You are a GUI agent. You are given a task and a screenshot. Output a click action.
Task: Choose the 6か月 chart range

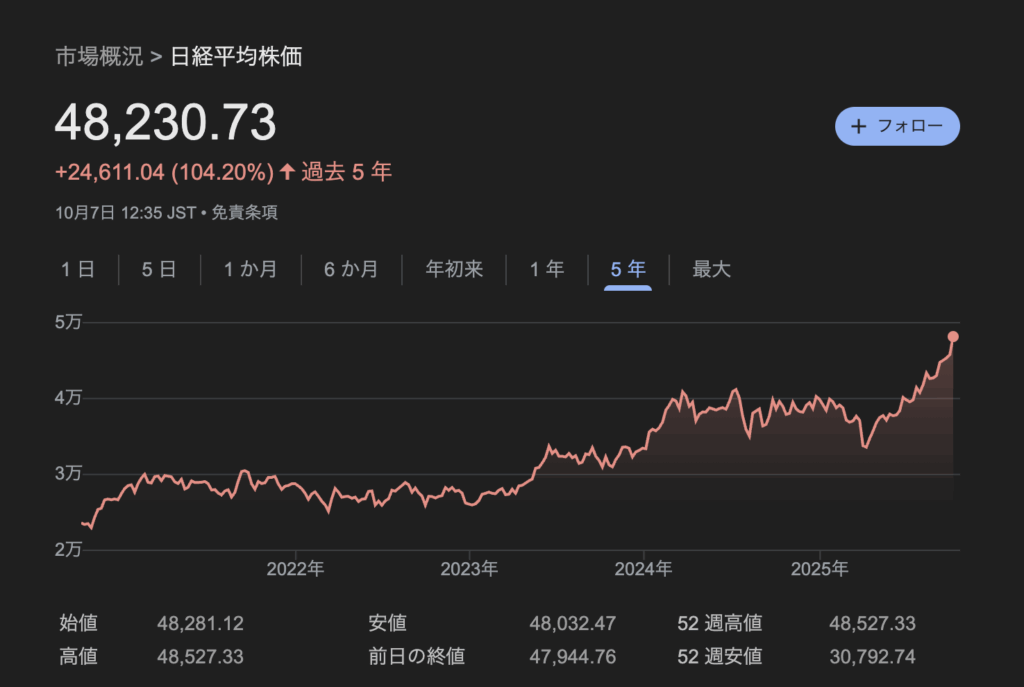(351, 269)
